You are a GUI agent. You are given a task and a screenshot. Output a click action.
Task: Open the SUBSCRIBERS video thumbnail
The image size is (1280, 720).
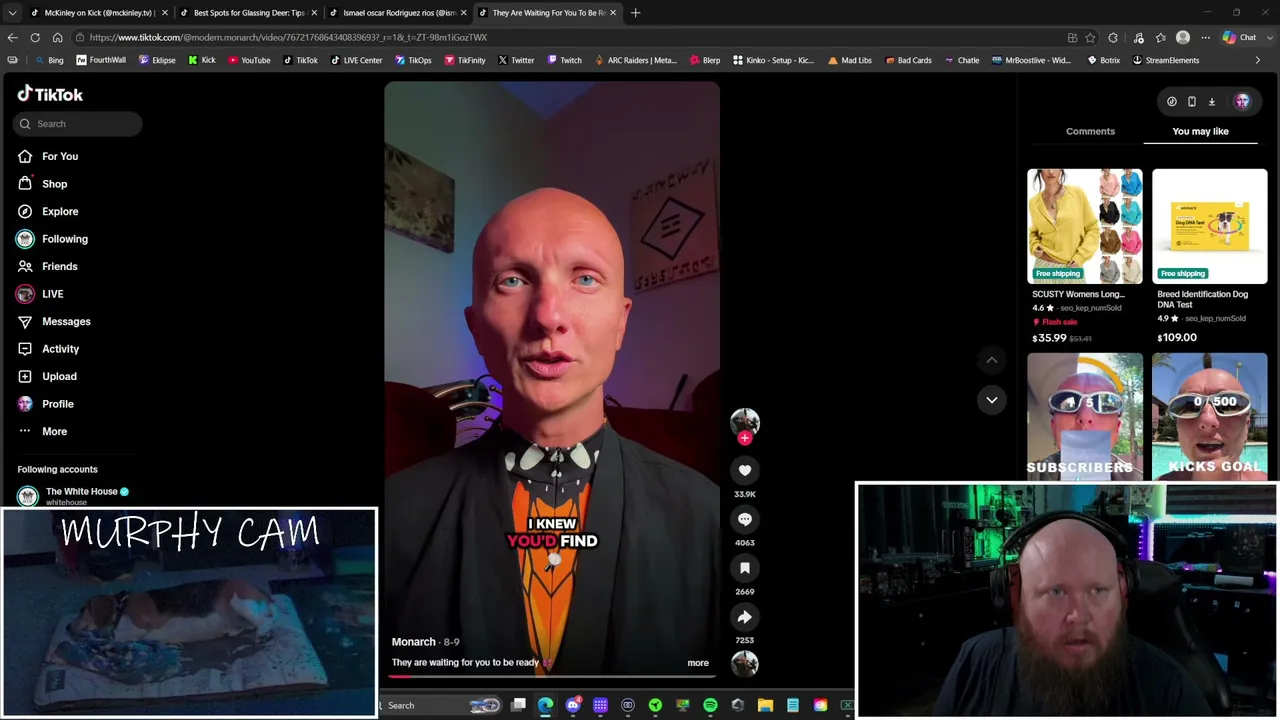pyautogui.click(x=1085, y=416)
